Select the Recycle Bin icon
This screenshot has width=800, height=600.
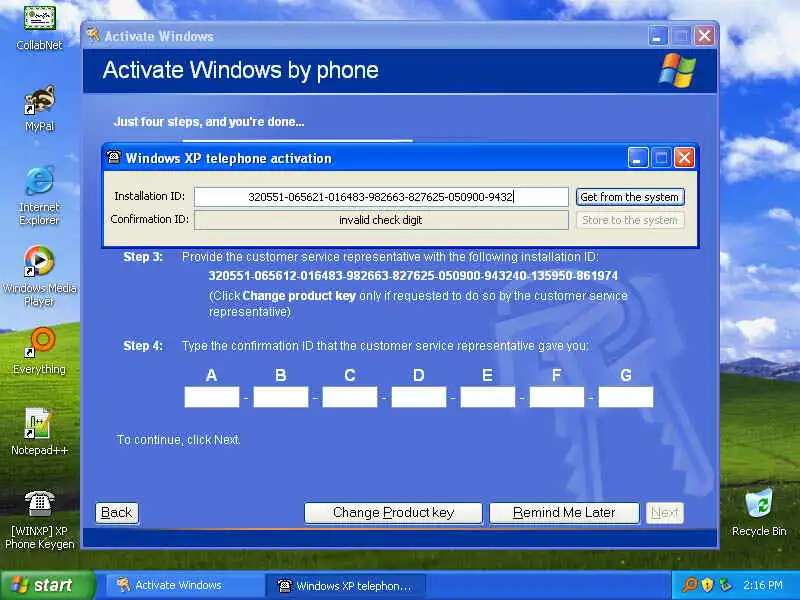759,513
